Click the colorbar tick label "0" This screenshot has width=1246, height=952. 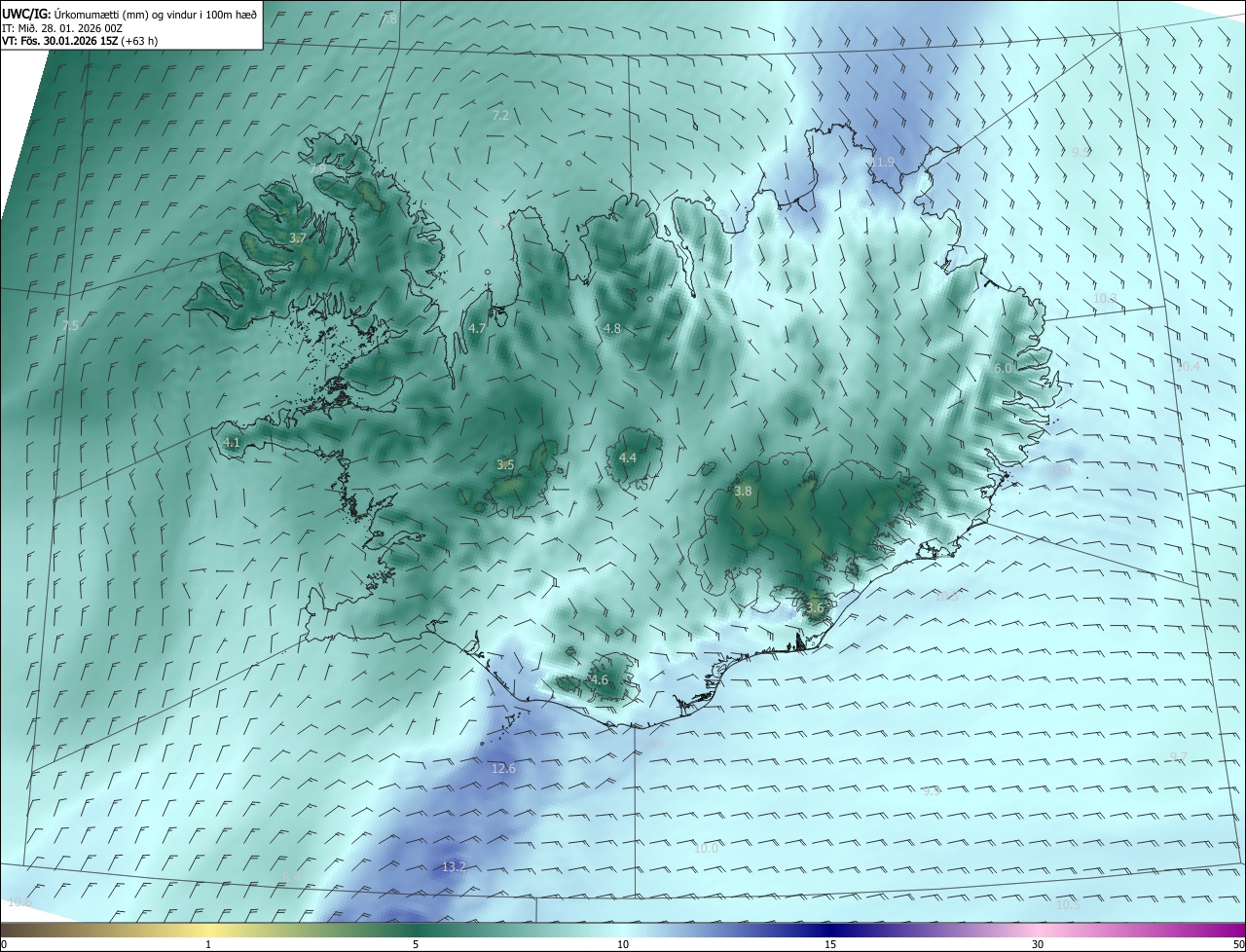coord(4,944)
